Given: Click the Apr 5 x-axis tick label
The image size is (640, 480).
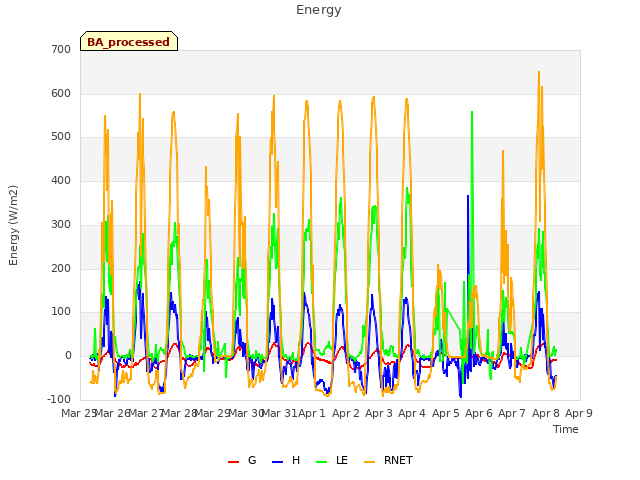Looking at the screenshot, I should pyautogui.click(x=446, y=413).
